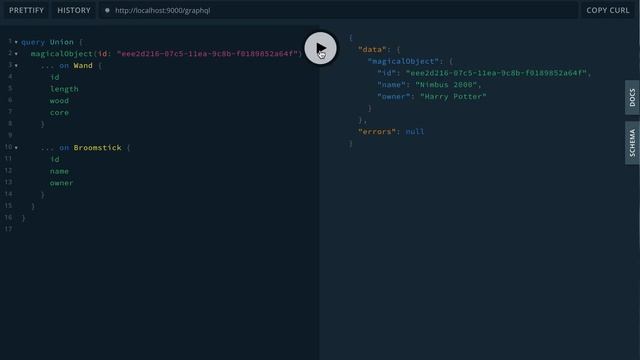This screenshot has width=640, height=360.
Task: Click the owner field in Broomstick fragment
Action: pyautogui.click(x=62, y=183)
